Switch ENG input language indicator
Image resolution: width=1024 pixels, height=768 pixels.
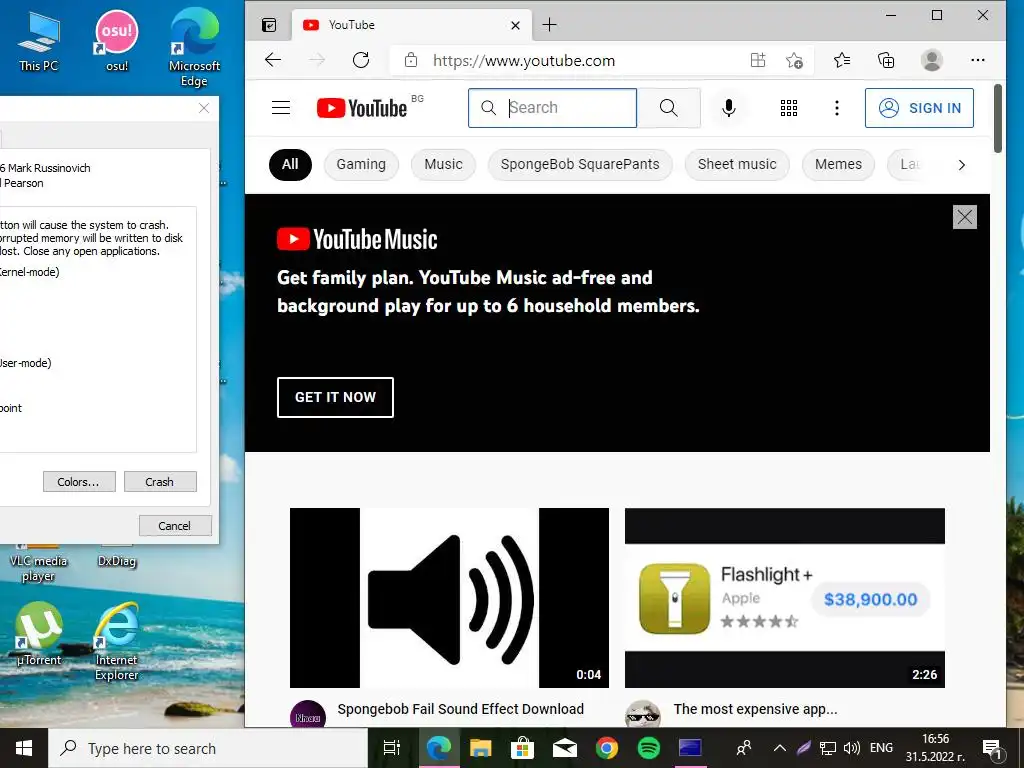pyautogui.click(x=881, y=748)
